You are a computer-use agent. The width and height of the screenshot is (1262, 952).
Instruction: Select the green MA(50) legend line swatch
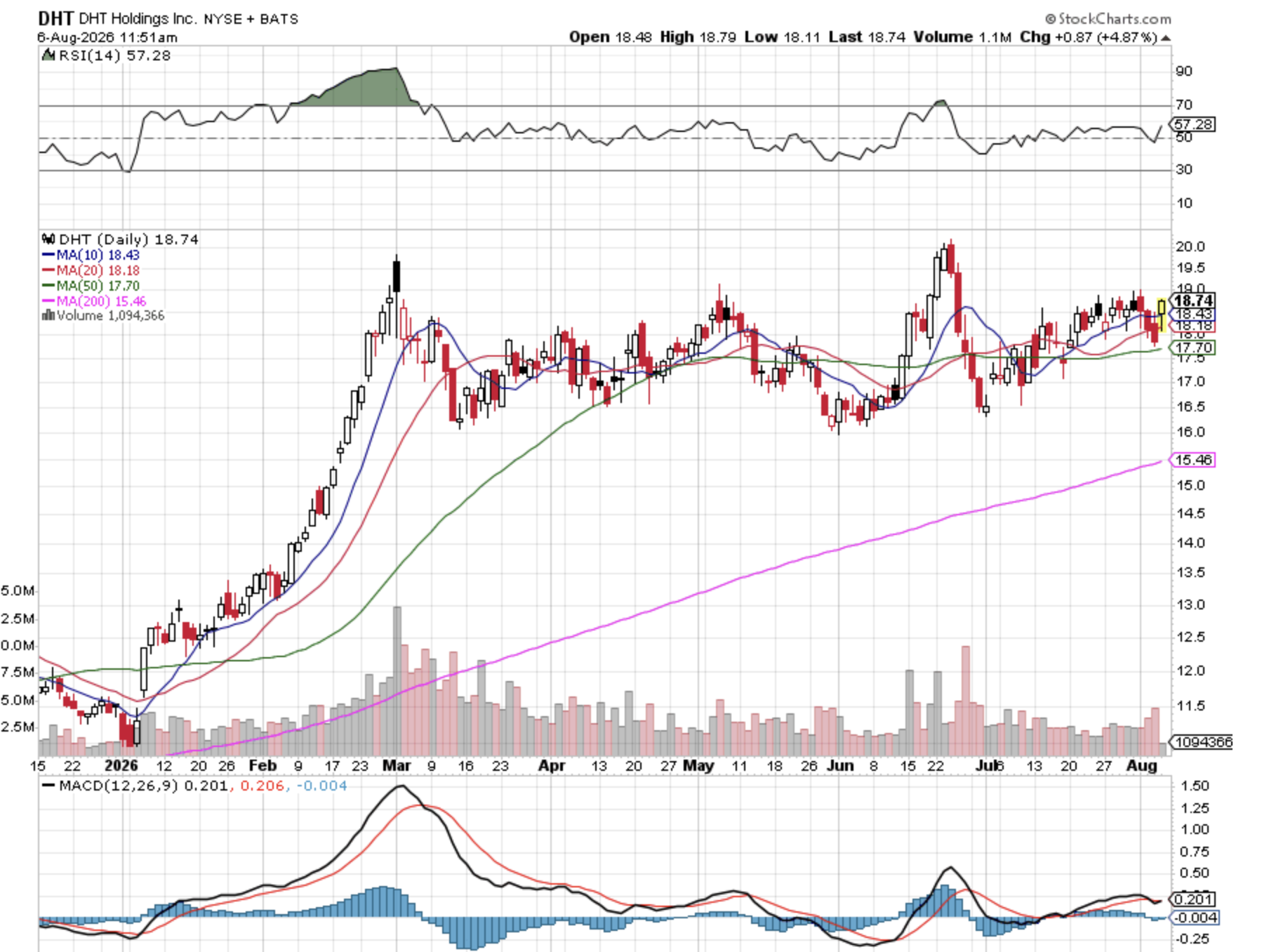(48, 286)
